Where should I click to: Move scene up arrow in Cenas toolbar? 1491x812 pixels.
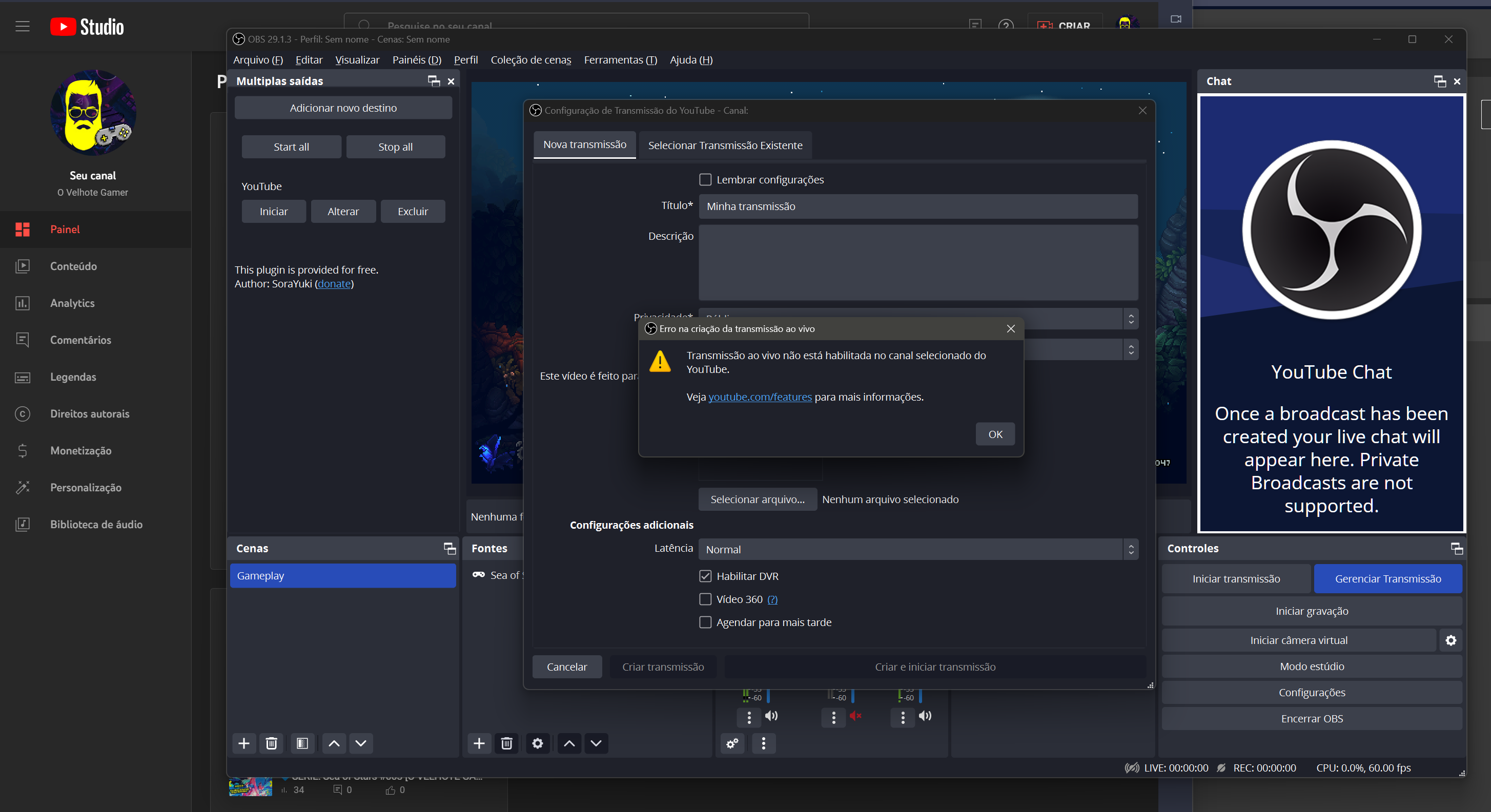click(x=334, y=743)
